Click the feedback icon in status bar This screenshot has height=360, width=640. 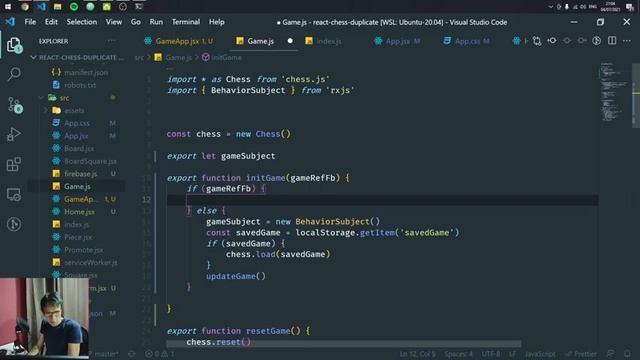[x=611, y=353]
